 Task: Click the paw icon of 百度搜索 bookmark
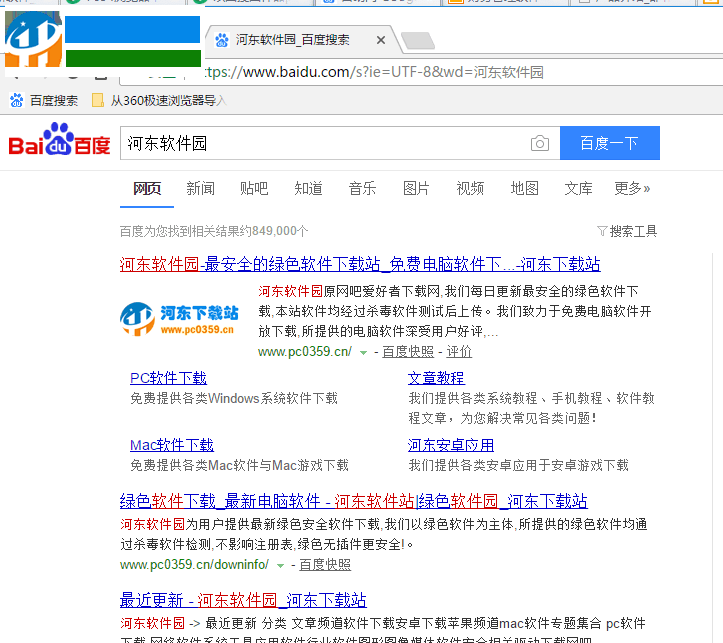[x=17, y=100]
